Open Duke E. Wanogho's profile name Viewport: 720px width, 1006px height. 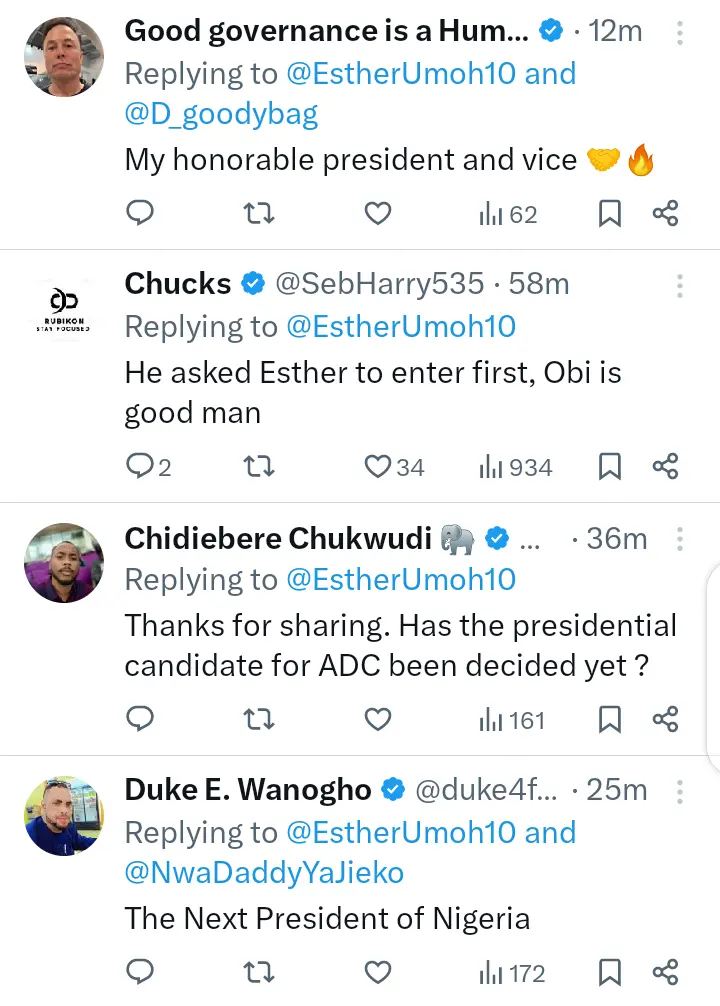tap(247, 790)
